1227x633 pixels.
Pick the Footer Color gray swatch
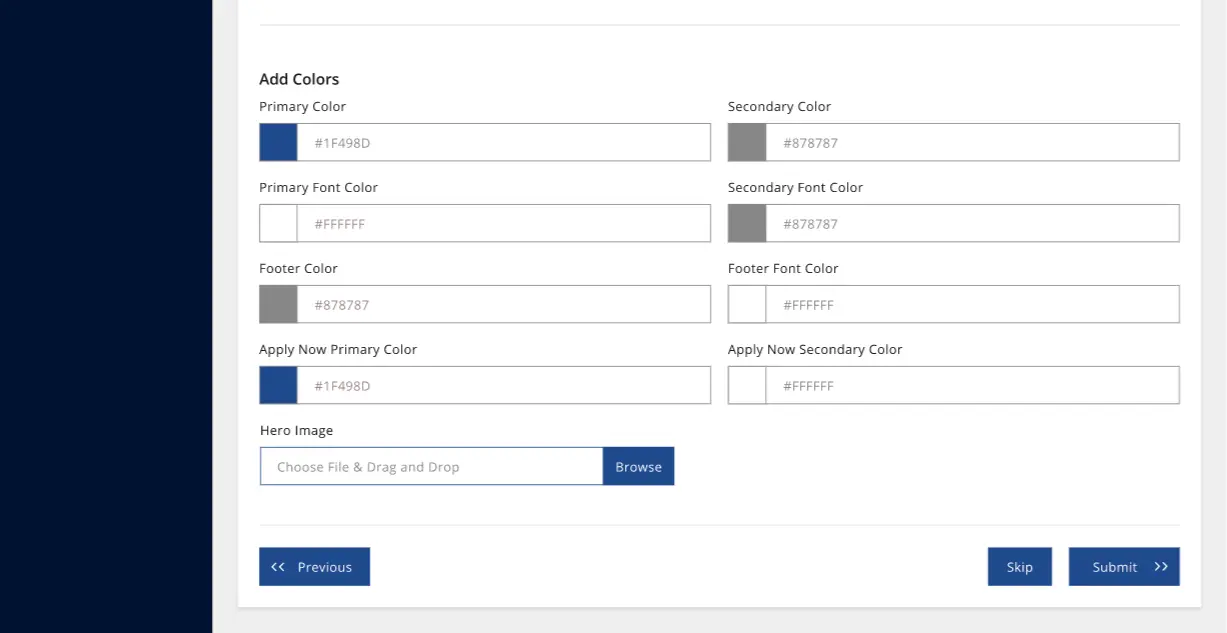[278, 304]
